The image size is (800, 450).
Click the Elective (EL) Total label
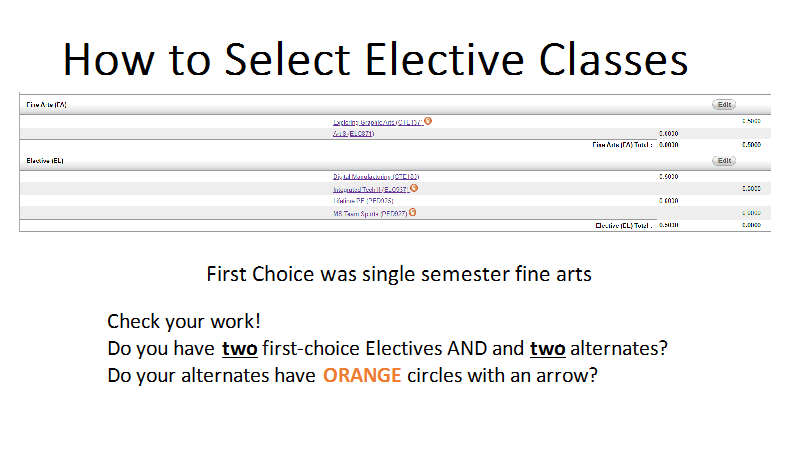coord(624,226)
